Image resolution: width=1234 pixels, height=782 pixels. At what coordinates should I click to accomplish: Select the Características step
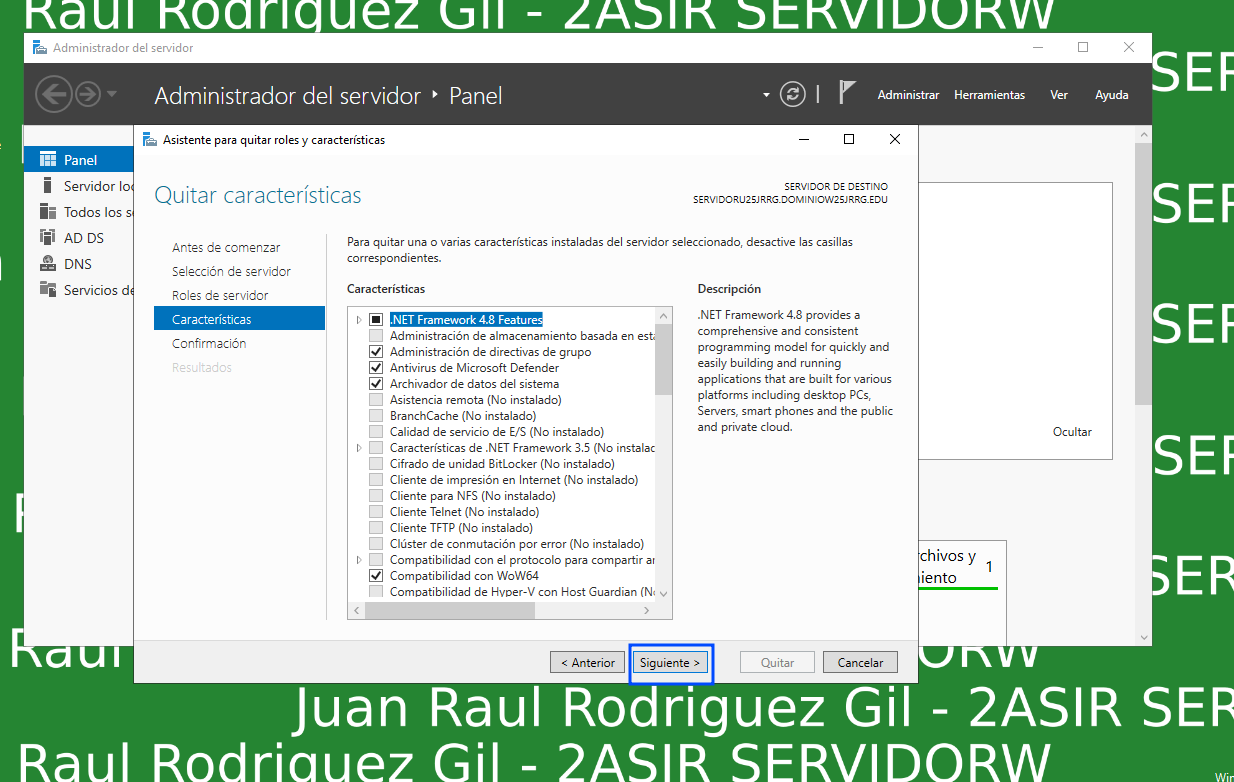pyautogui.click(x=240, y=319)
